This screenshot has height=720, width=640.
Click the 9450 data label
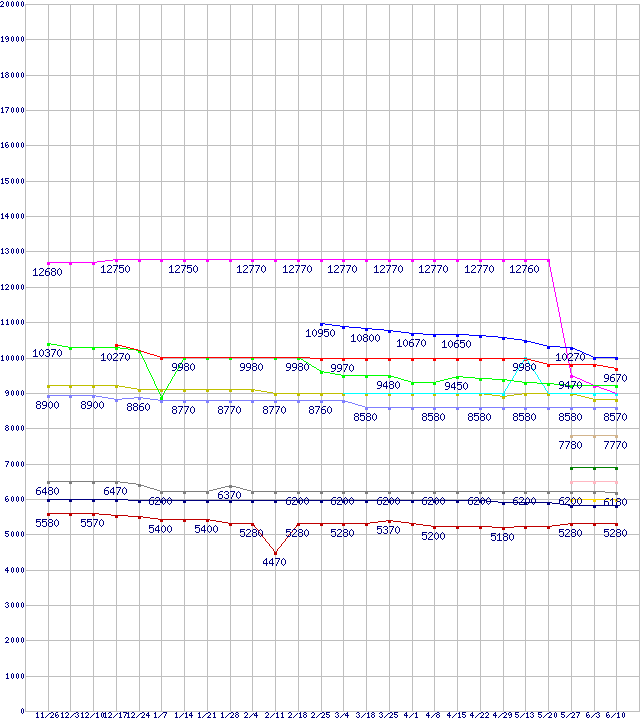457,386
